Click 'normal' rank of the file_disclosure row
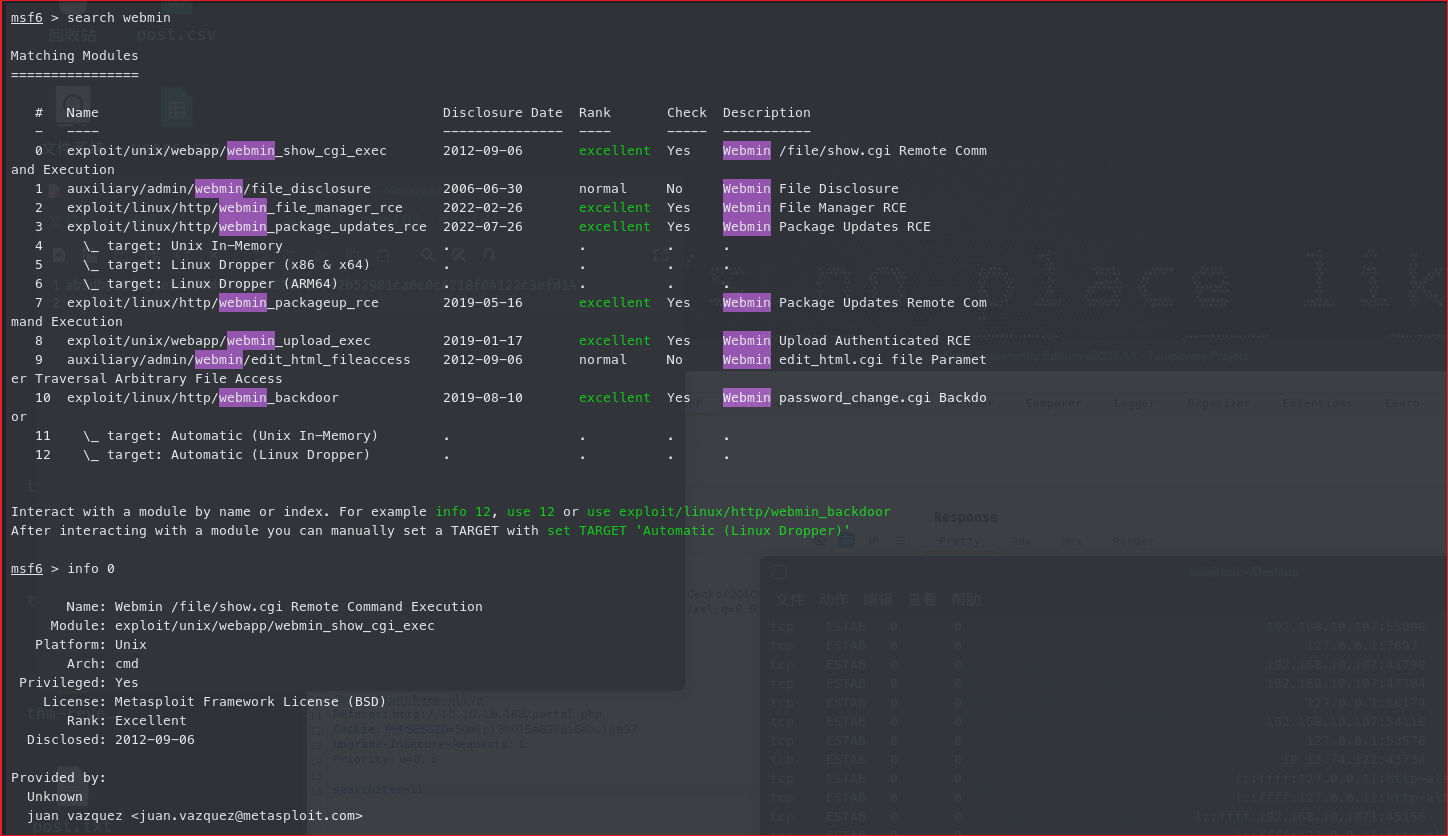This screenshot has height=836, width=1448. point(603,188)
